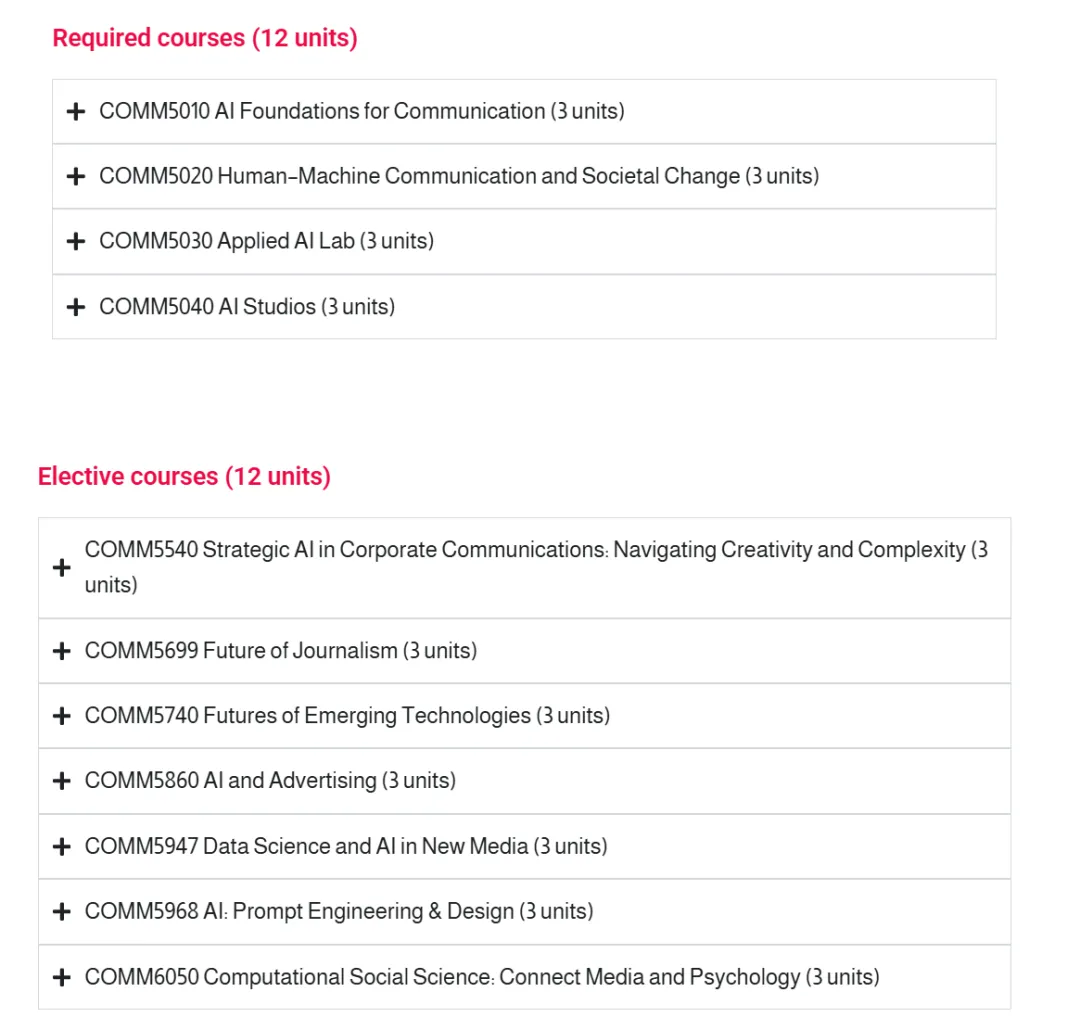Expand COMM6050 Computational Social Science title

coord(482,977)
